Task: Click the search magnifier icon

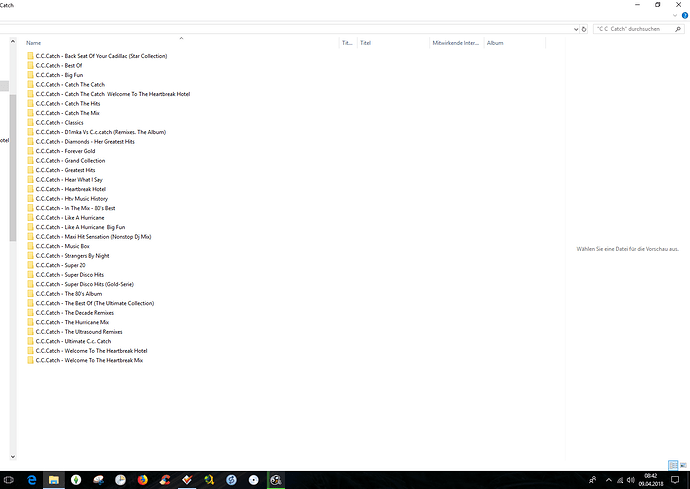Action: 678,29
